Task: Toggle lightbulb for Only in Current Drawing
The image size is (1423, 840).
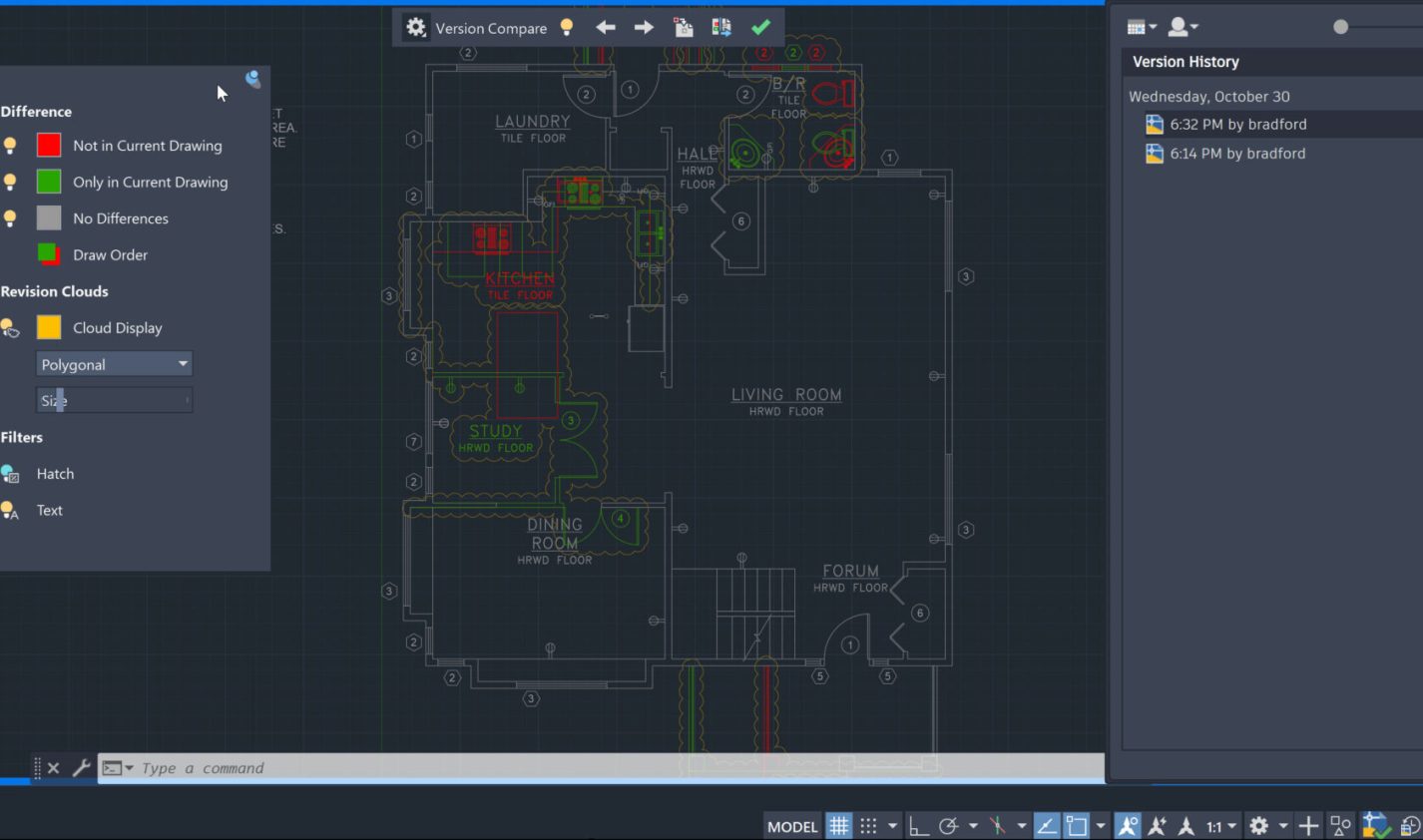Action: [10, 183]
